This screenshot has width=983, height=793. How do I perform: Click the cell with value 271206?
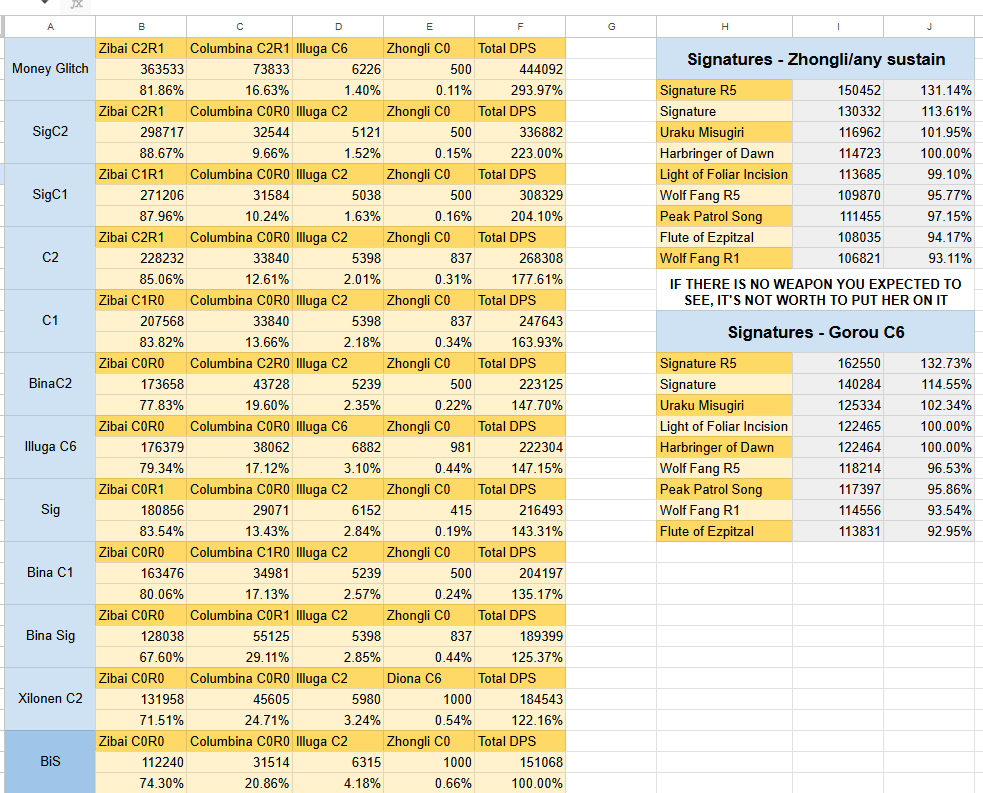point(141,196)
